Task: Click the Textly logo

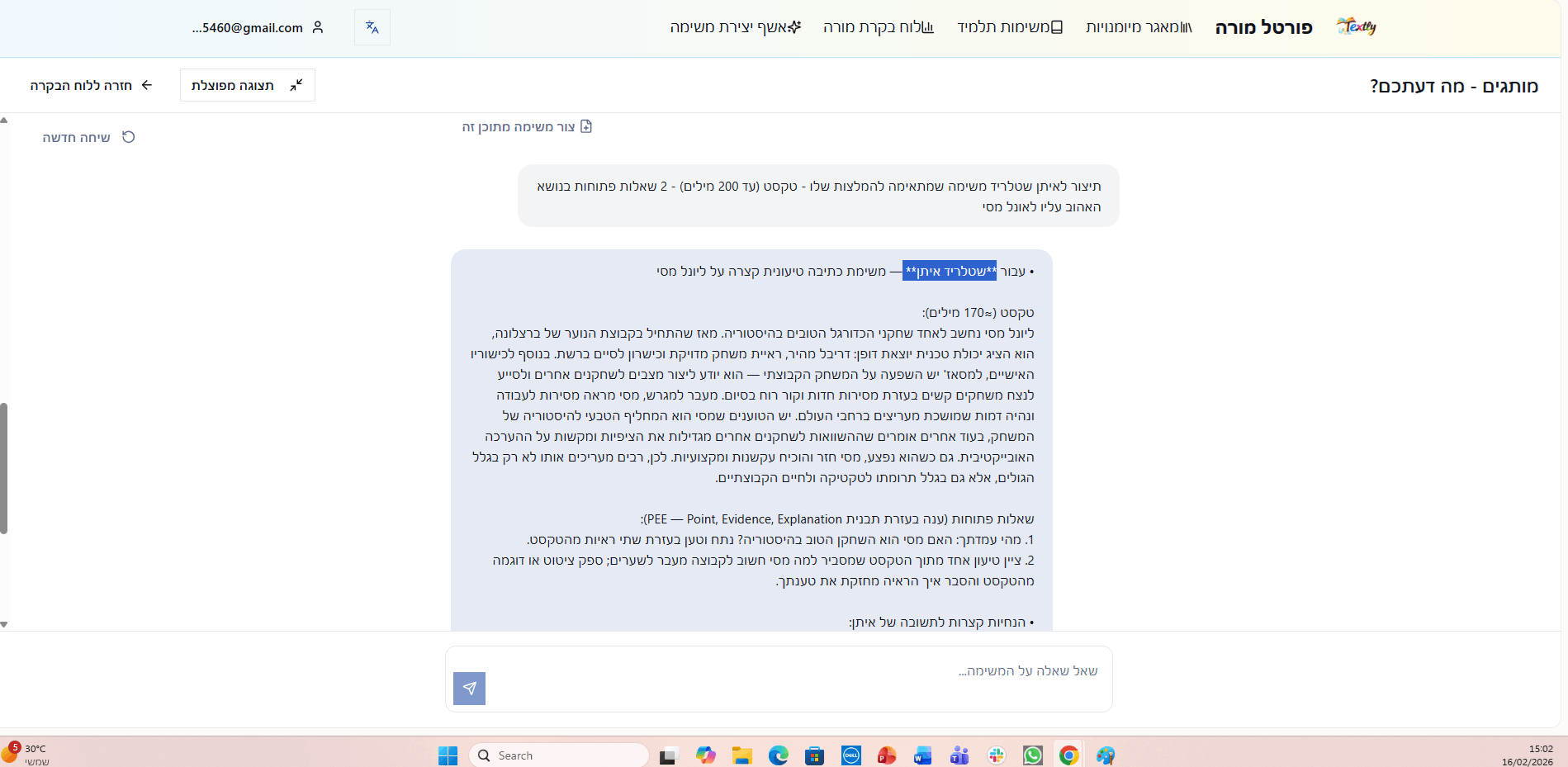Action: pyautogui.click(x=1356, y=26)
